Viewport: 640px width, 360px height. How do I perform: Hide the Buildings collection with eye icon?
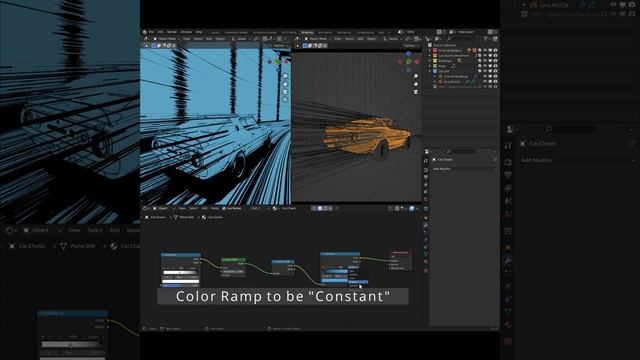(x=485, y=60)
